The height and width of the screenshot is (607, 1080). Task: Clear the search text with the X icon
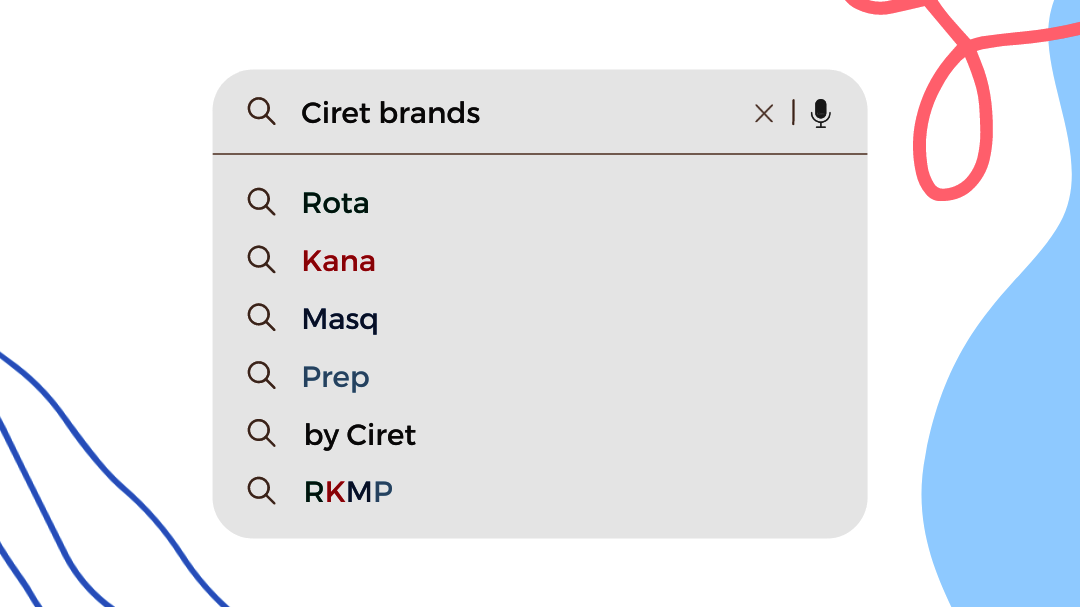[x=764, y=113]
